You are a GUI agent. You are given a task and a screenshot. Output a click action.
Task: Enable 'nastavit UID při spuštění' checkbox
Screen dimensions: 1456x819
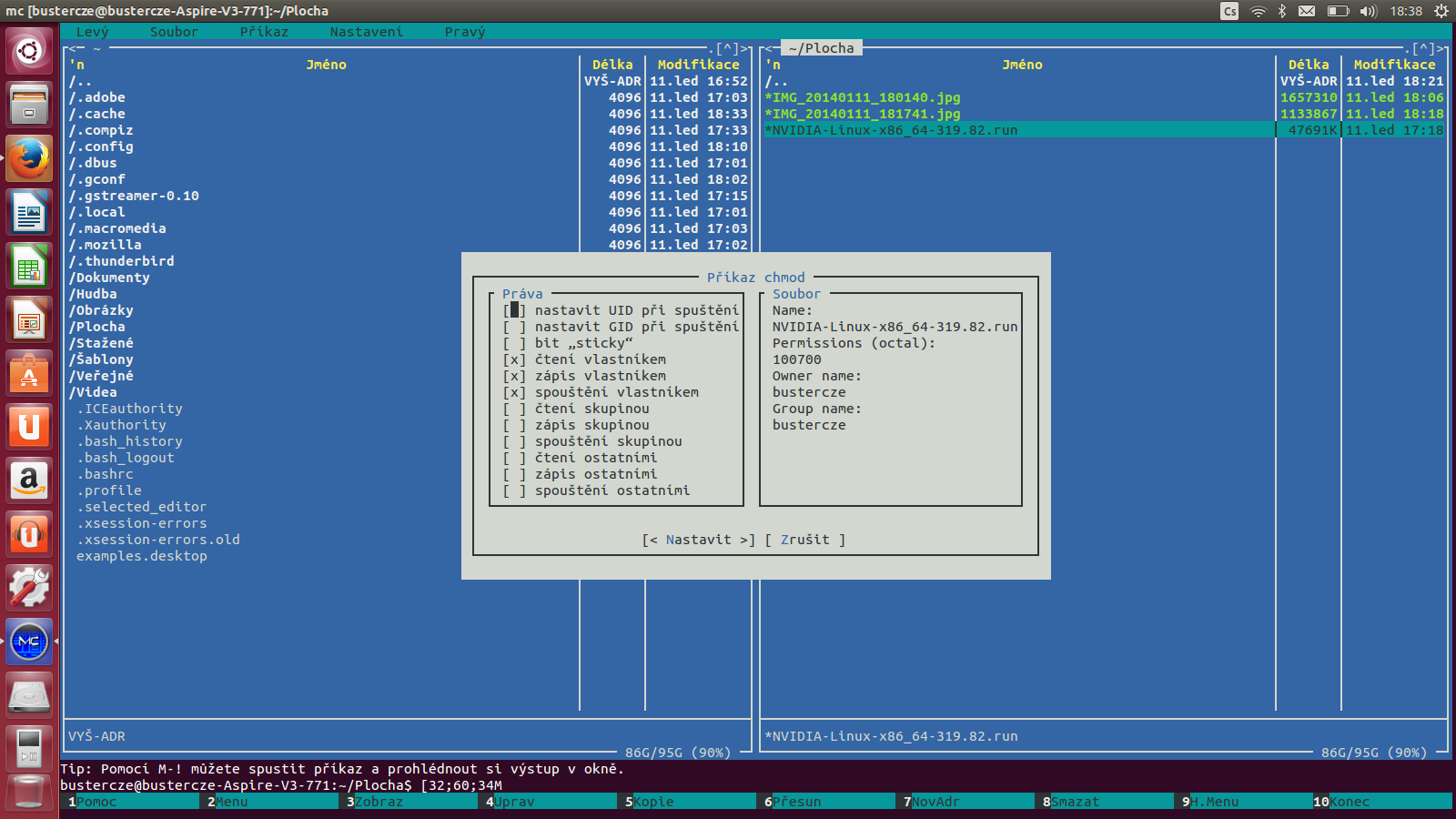tap(514, 310)
